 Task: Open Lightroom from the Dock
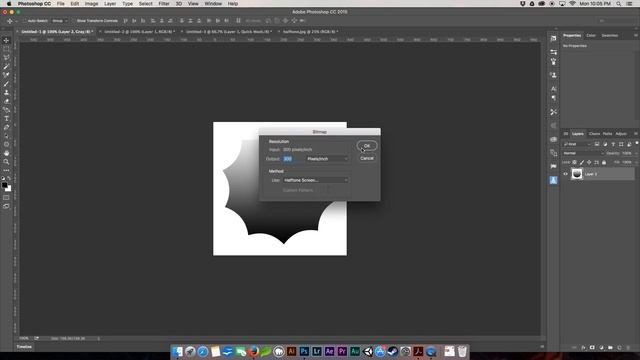317,351
